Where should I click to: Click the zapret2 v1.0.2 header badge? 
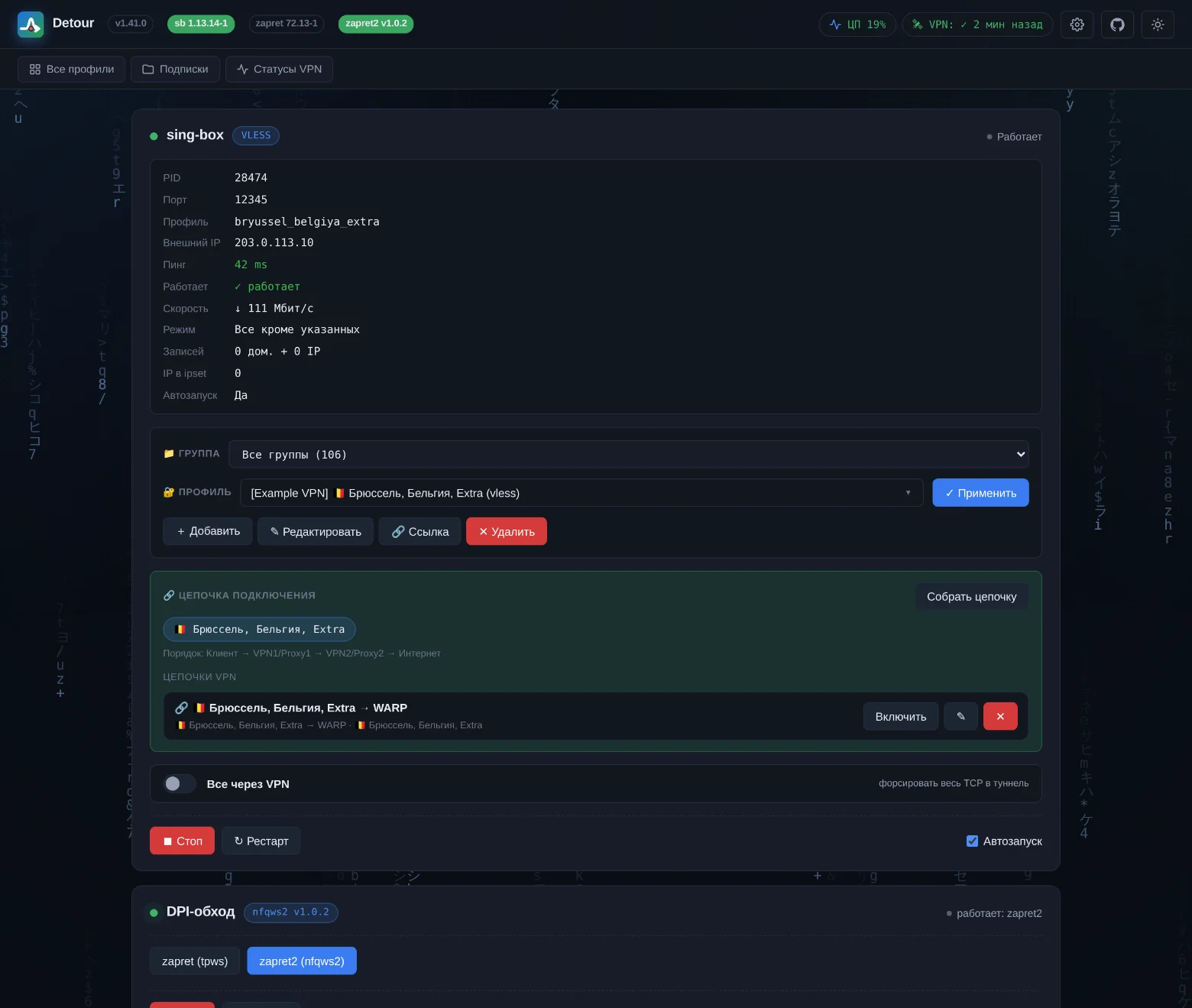pyautogui.click(x=376, y=24)
